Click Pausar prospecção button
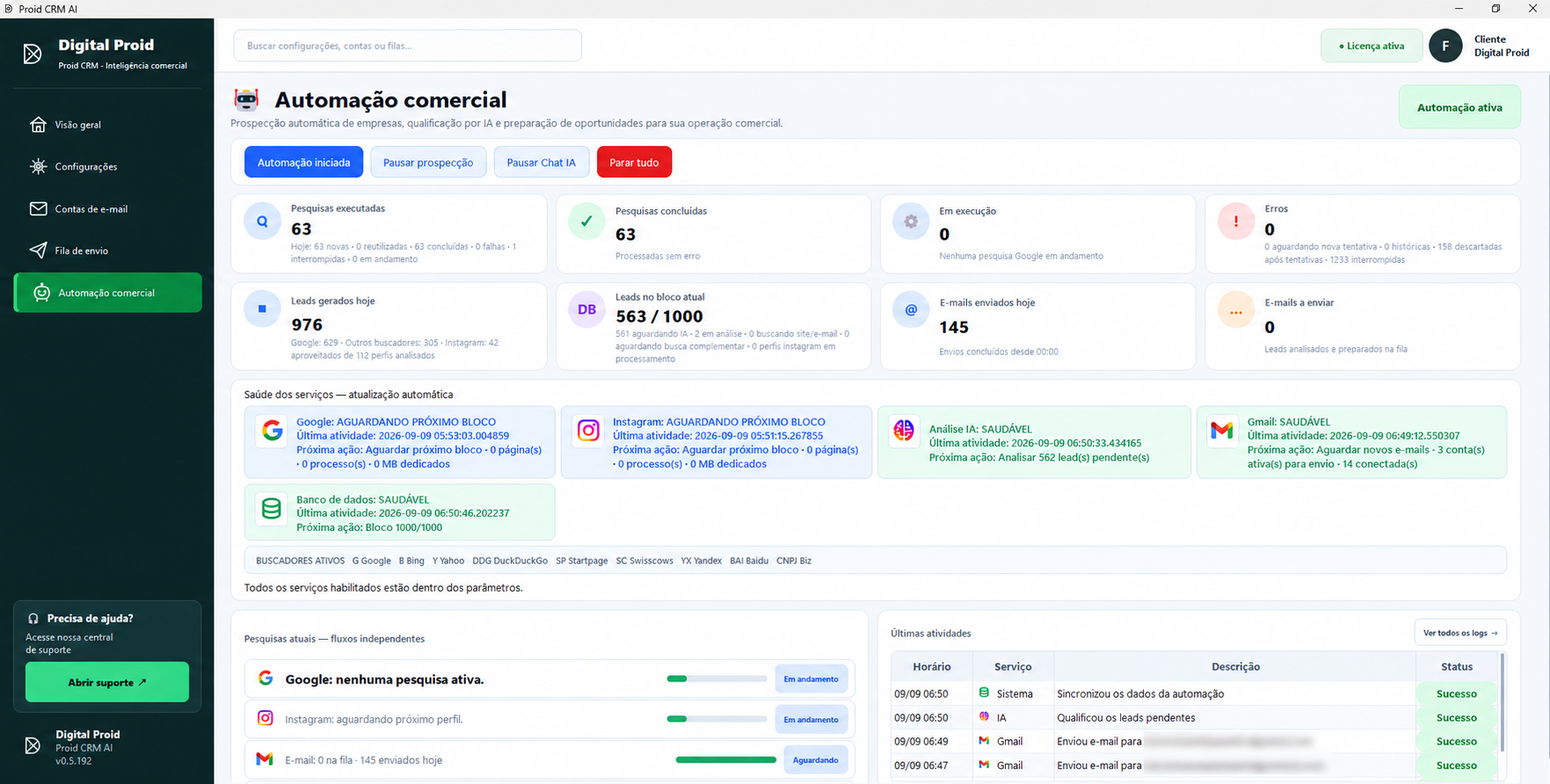The width and height of the screenshot is (1550, 784). point(428,162)
